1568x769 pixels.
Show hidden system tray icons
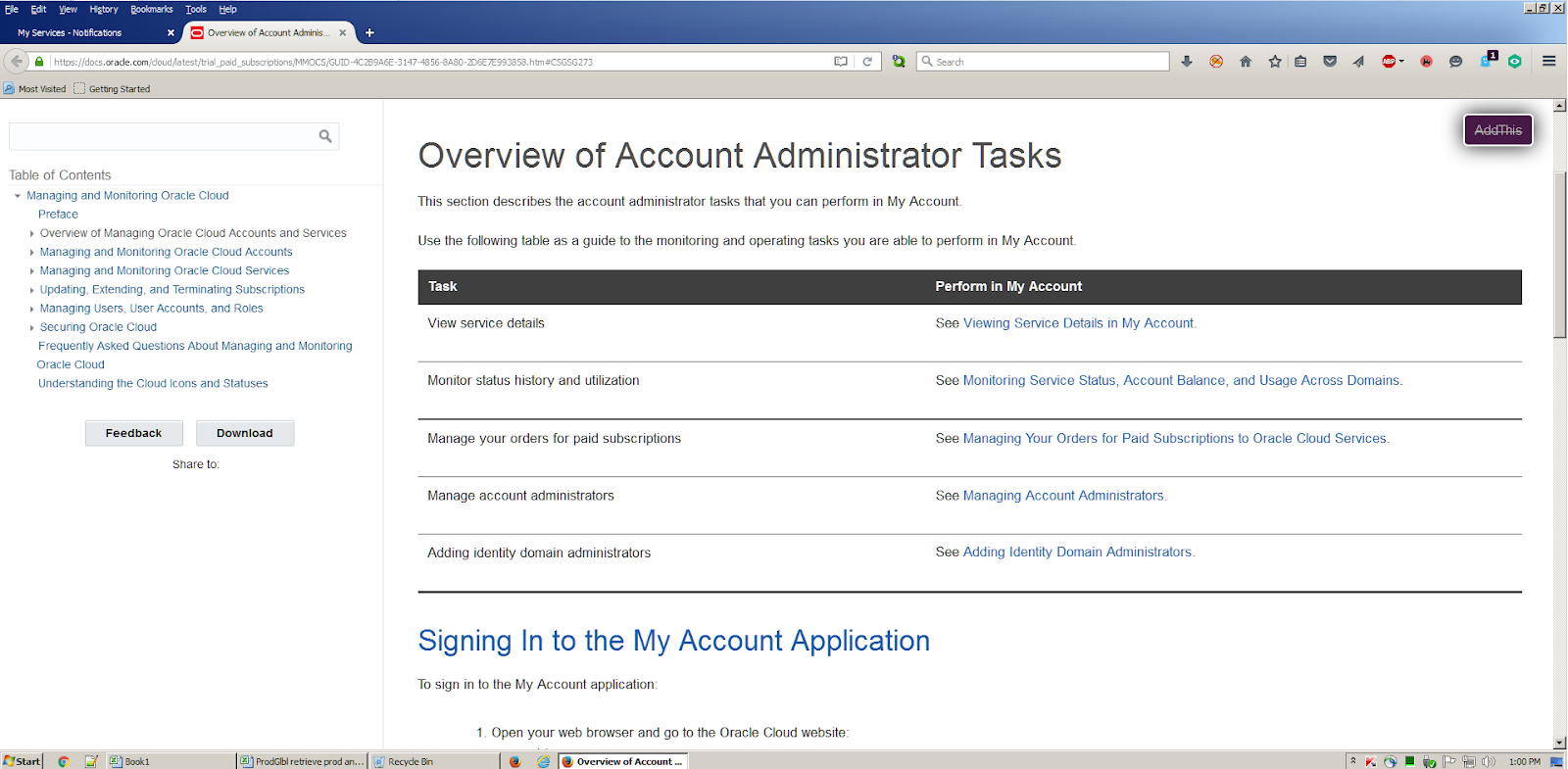(1353, 761)
